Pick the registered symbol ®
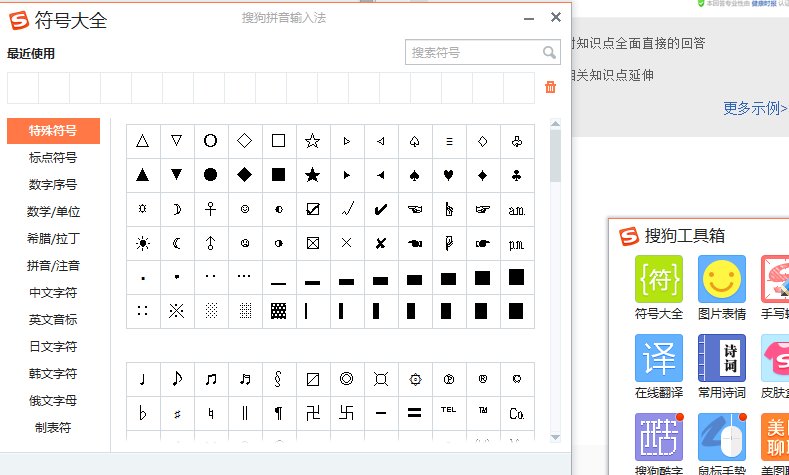The width and height of the screenshot is (789, 475). 483,379
